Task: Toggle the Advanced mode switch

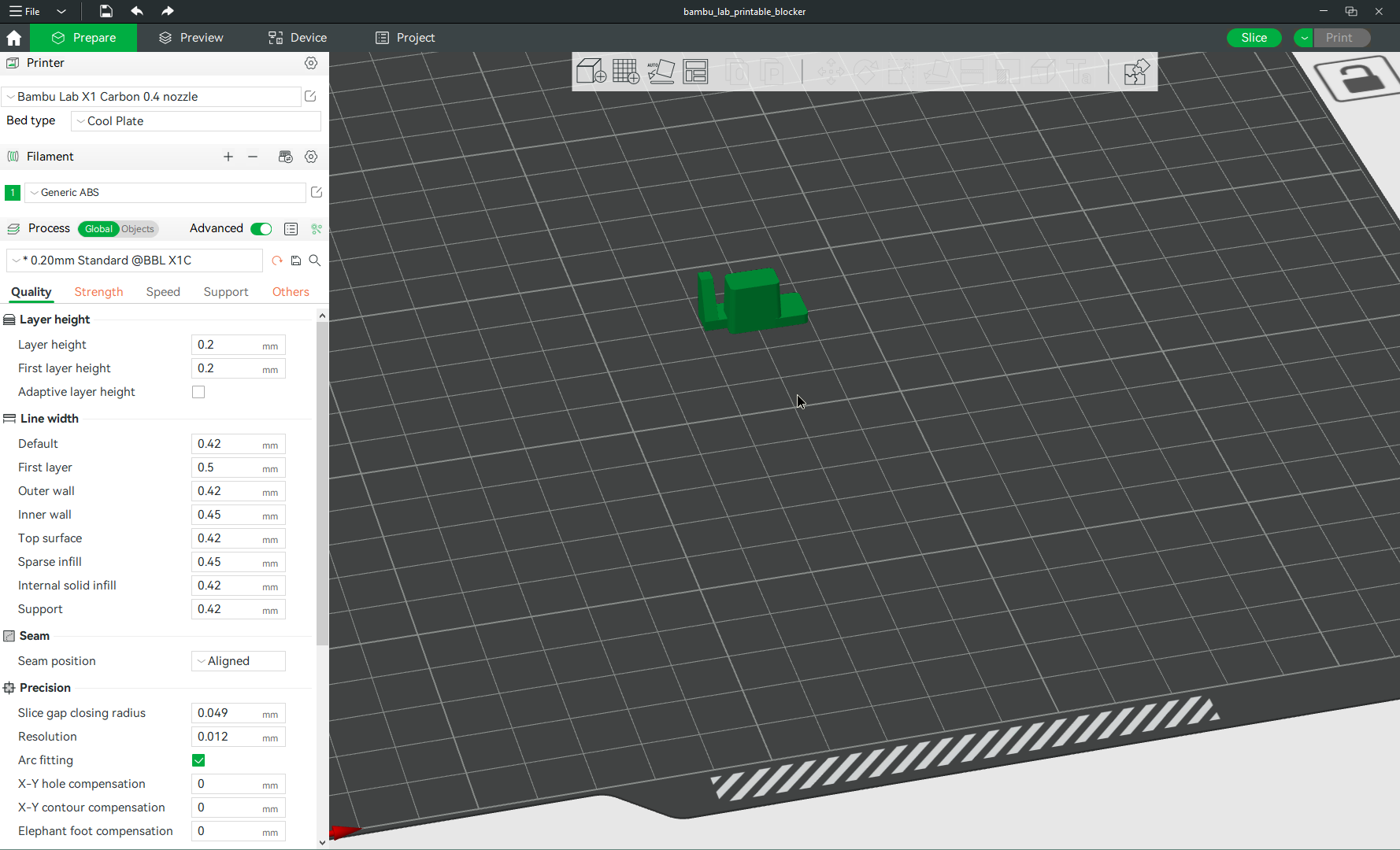Action: pos(261,229)
